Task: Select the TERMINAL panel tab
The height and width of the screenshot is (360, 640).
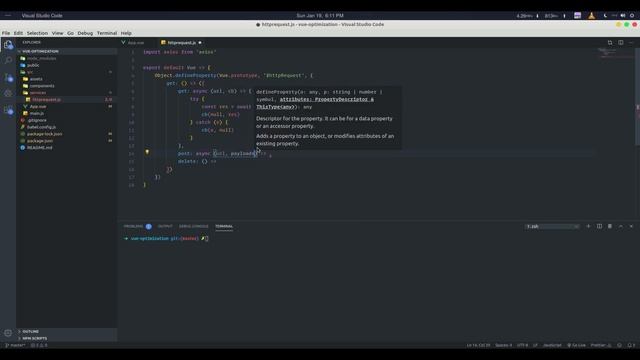Action: click(224, 226)
